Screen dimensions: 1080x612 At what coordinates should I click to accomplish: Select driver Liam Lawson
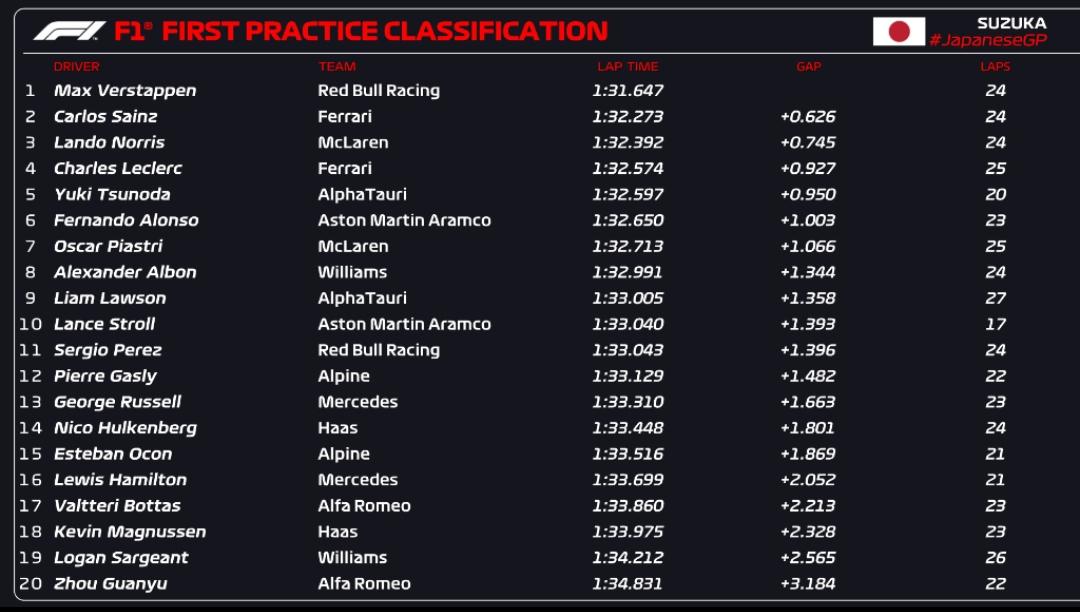[x=110, y=298]
